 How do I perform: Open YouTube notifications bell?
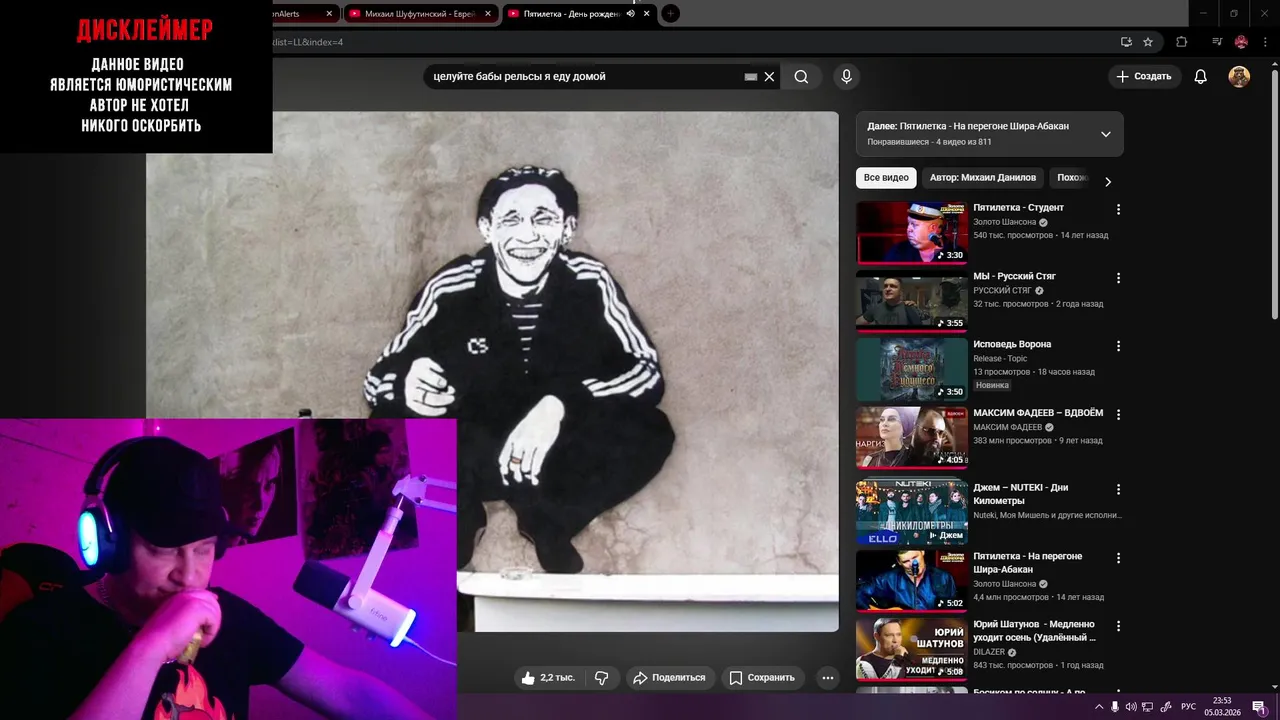coord(1201,77)
